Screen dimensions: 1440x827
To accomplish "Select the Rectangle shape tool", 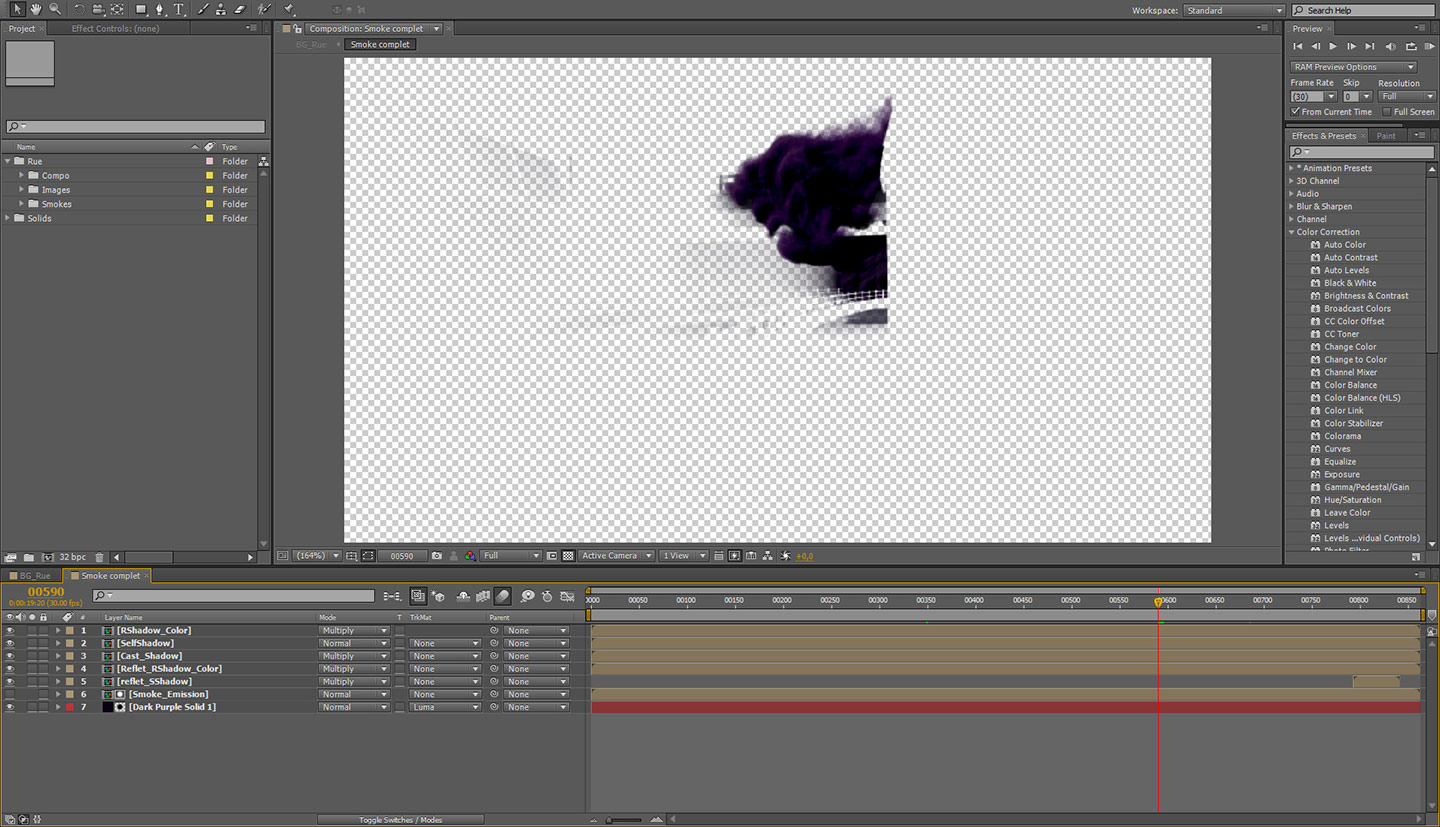I will click(141, 9).
